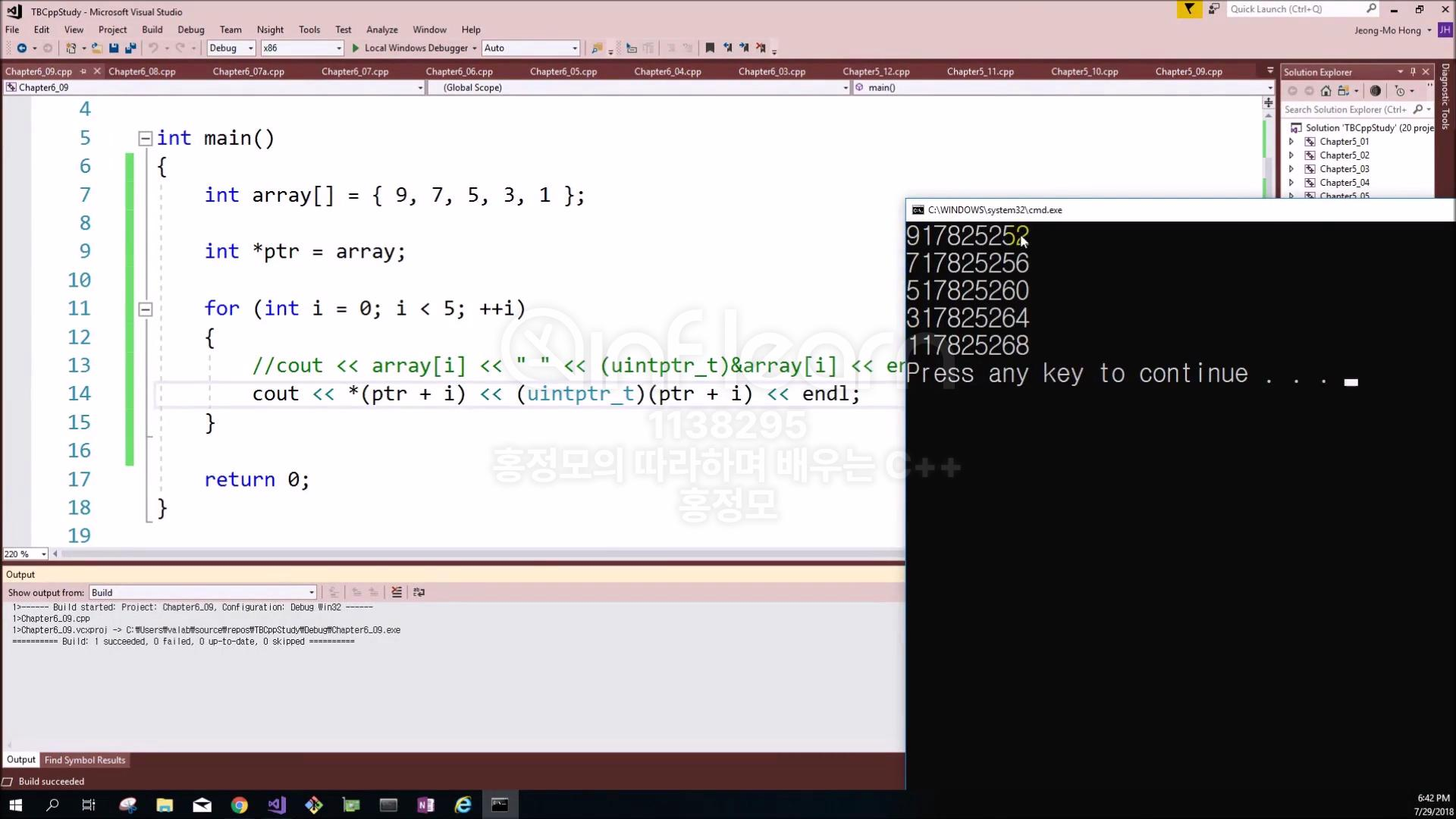1456x819 pixels.
Task: Click Solution Explorer Home icon
Action: tap(1326, 91)
